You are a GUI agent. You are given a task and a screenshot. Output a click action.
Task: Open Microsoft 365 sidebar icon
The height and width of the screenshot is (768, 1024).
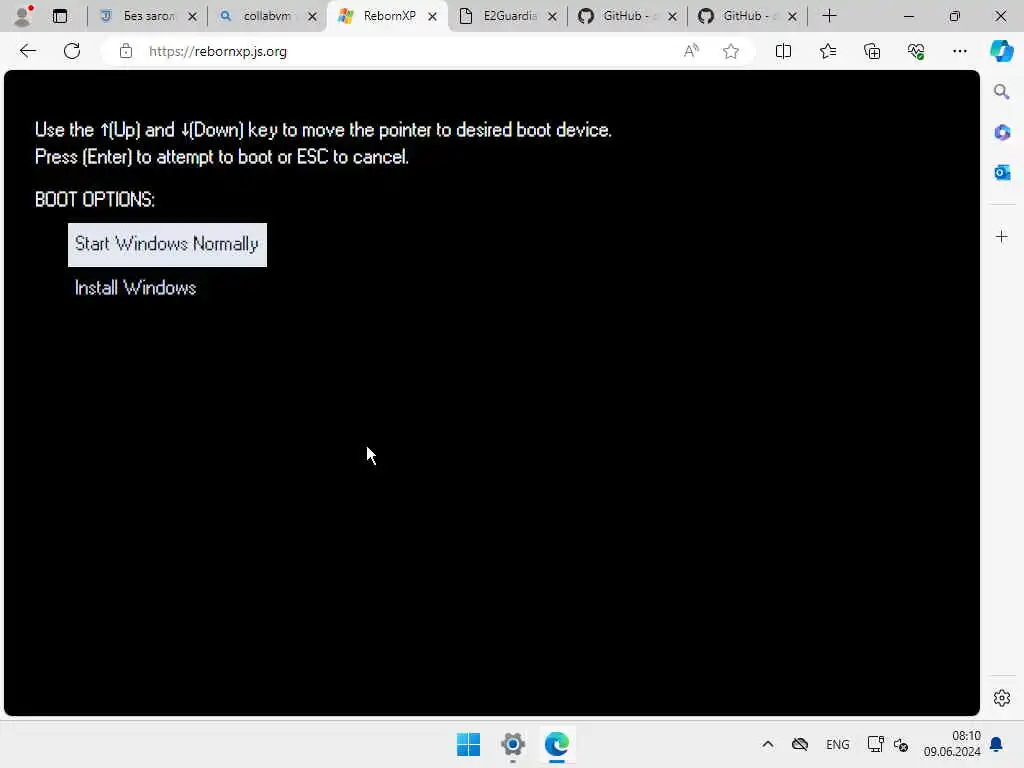pyautogui.click(x=1002, y=133)
